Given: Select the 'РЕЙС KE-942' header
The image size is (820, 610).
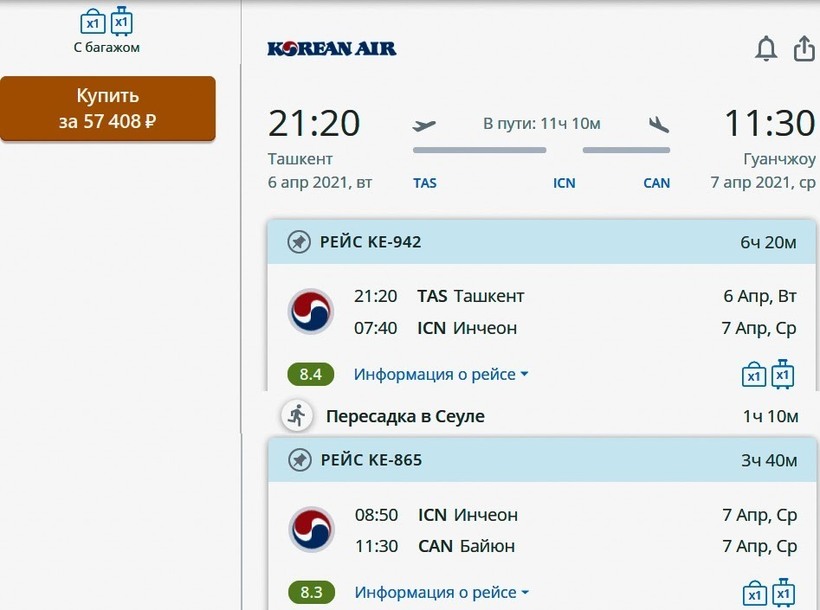Looking at the screenshot, I should [371, 242].
